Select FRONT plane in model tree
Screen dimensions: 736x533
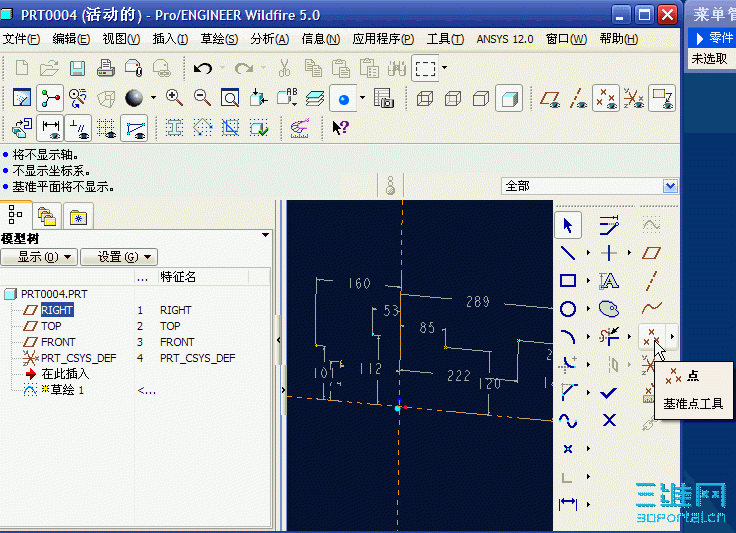[58, 342]
